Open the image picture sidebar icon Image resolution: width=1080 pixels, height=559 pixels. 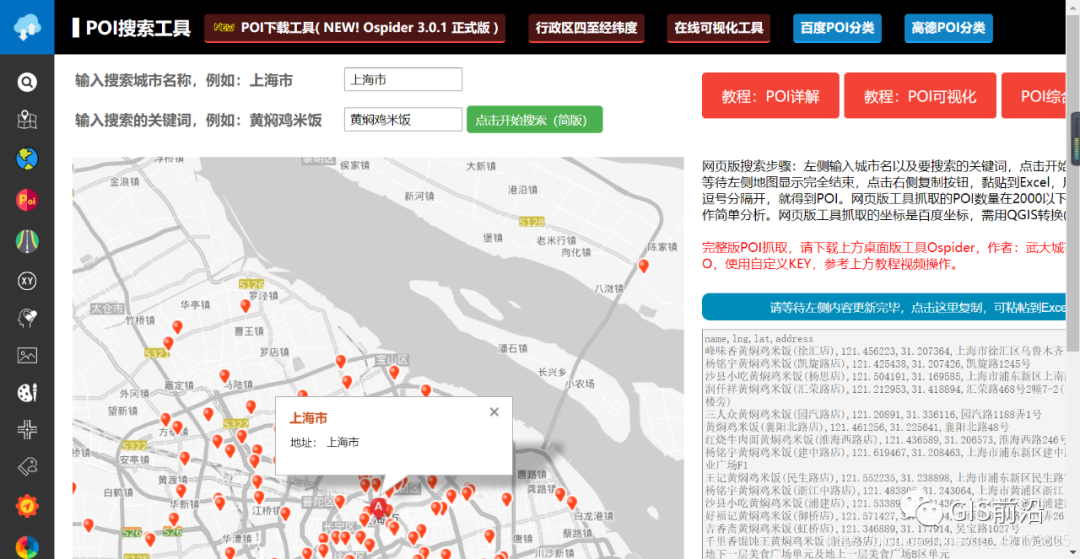pos(27,355)
